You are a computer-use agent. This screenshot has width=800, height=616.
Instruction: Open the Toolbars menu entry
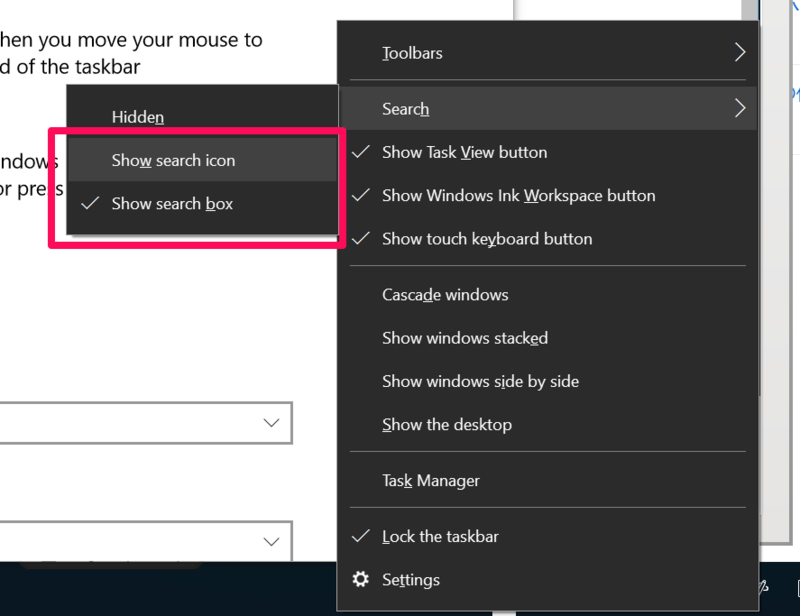[x=412, y=53]
